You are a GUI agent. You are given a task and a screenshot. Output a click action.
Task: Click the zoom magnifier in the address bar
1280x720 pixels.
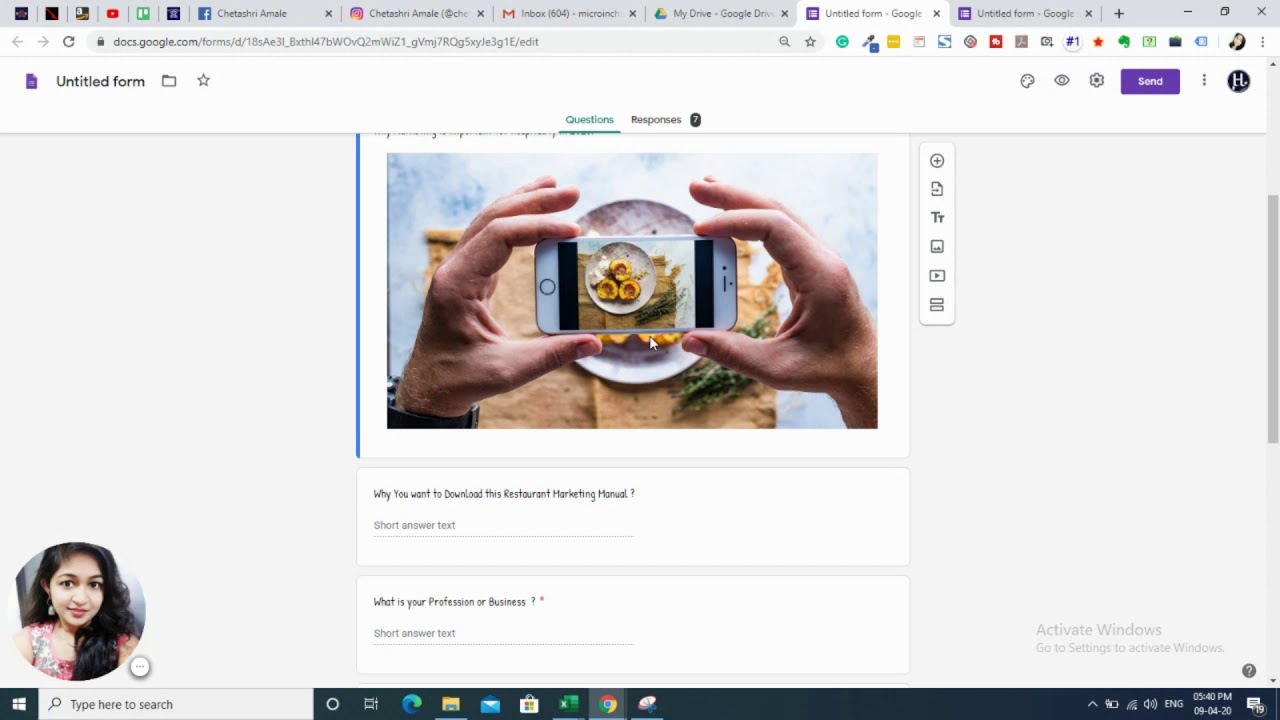coord(784,42)
